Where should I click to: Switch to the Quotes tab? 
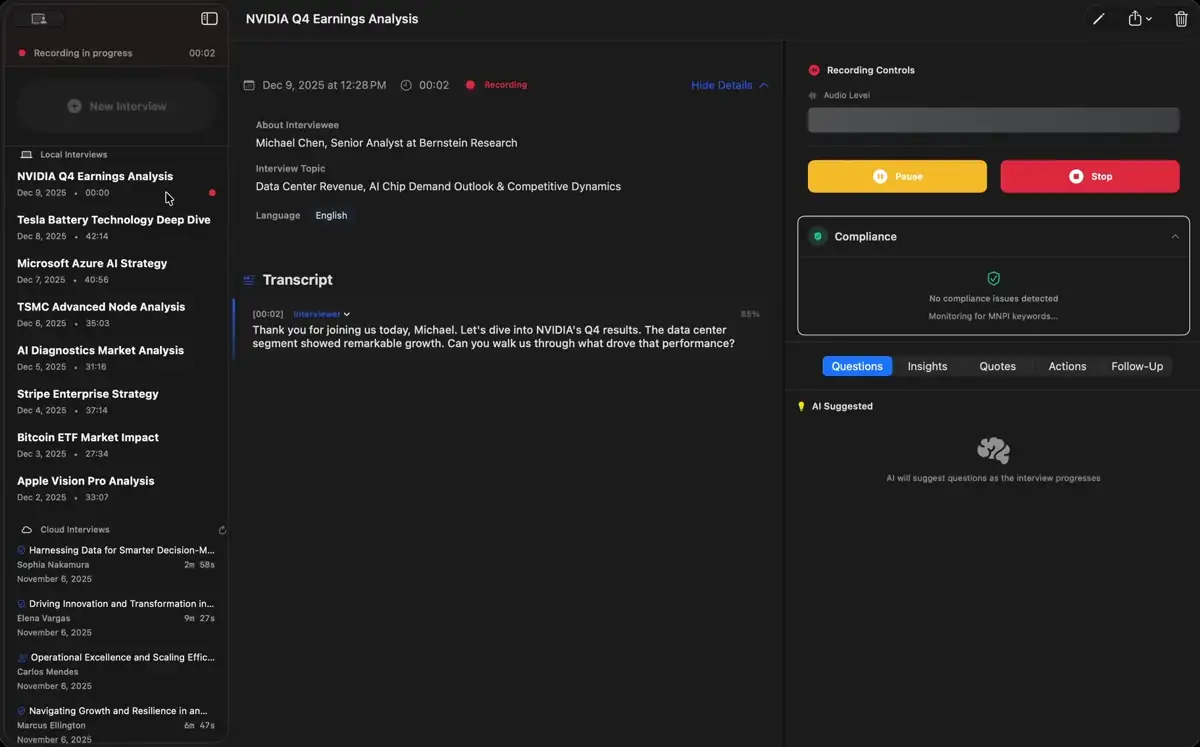[997, 367]
